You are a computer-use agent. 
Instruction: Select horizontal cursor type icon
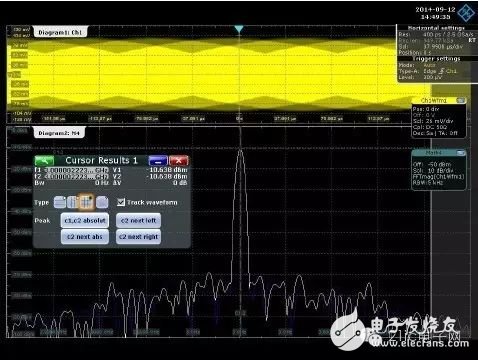[60, 202]
